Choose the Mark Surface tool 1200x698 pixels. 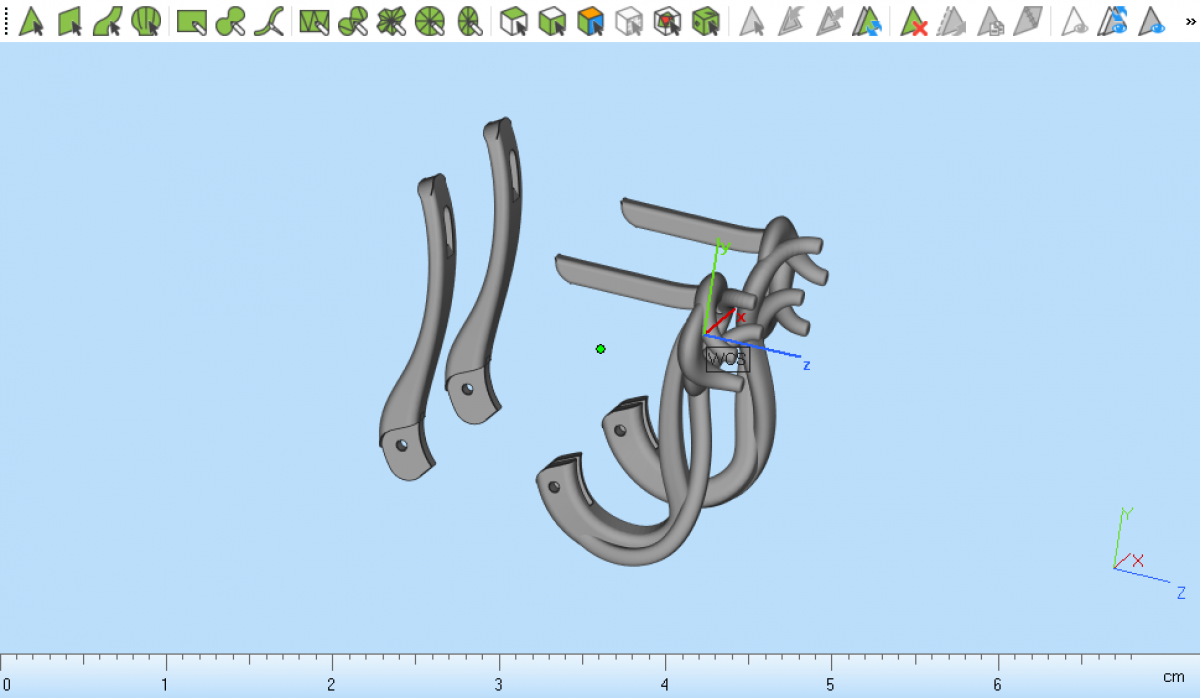[x=108, y=21]
